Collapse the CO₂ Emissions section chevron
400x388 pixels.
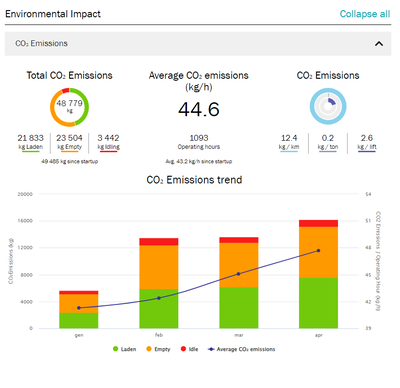[379, 44]
